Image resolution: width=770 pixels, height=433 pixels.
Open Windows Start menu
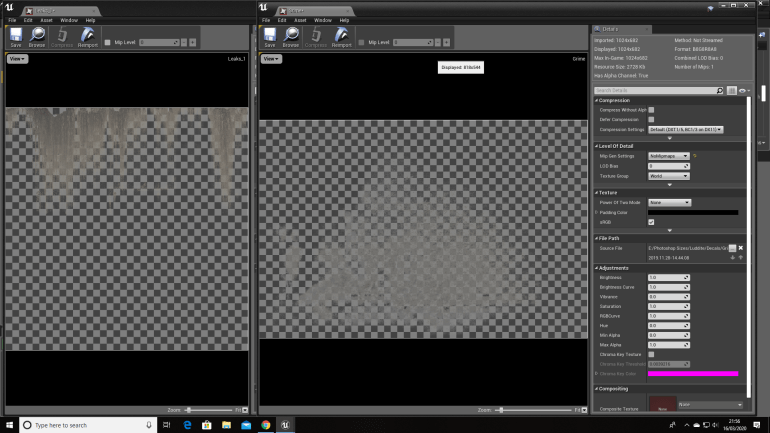pos(9,425)
